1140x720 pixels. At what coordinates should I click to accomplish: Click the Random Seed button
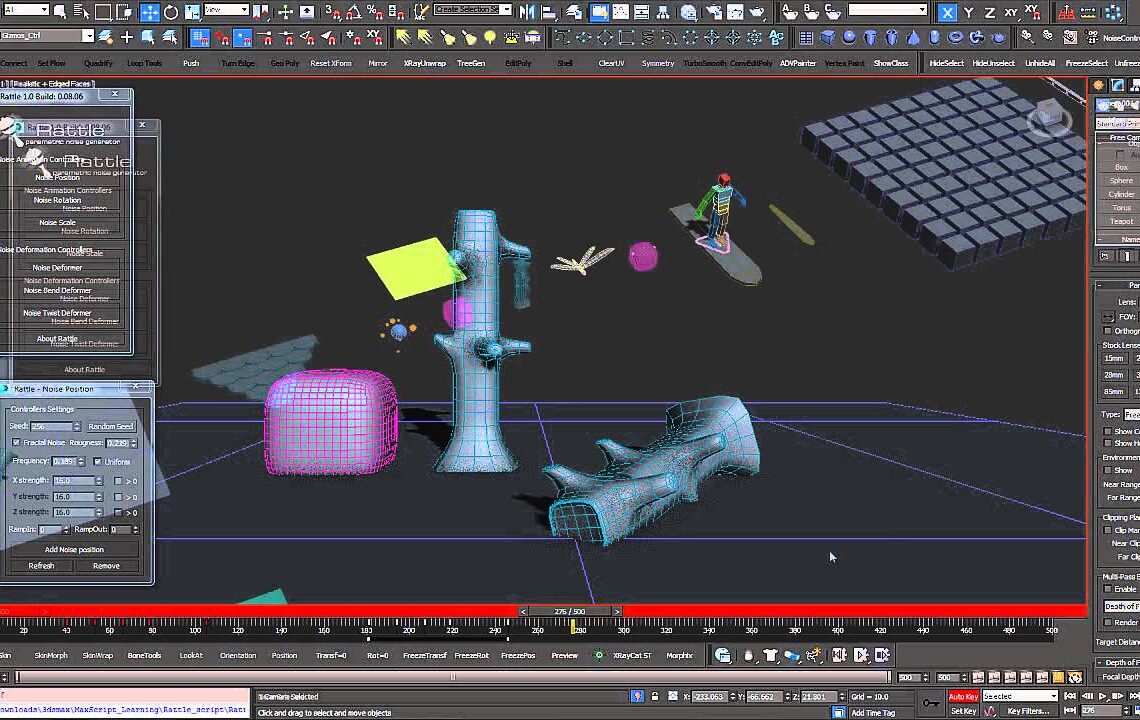pyautogui.click(x=111, y=426)
